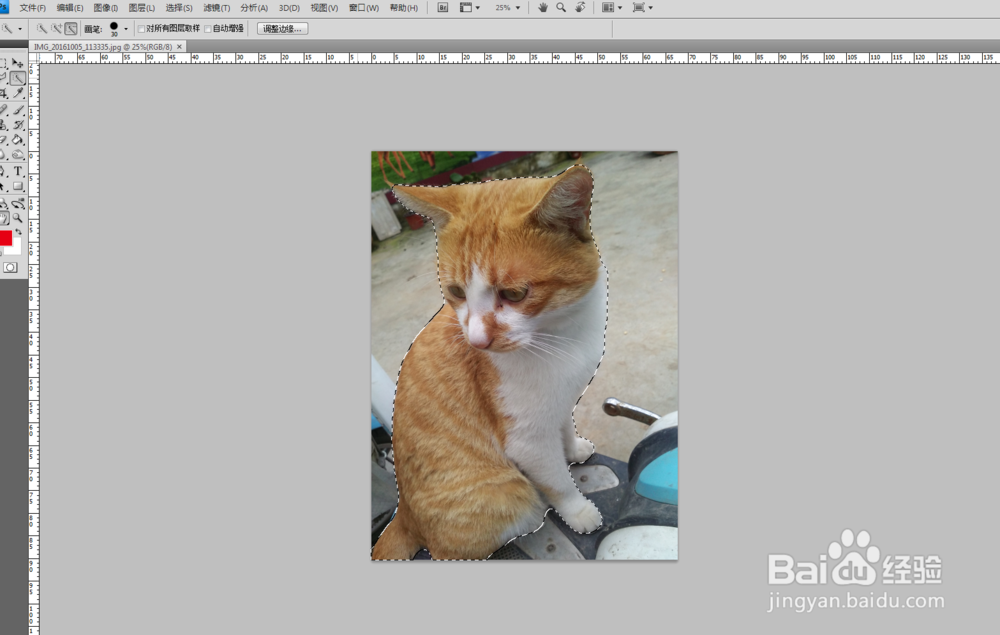Click the Photoshop Ps logo icon
Image resolution: width=1000 pixels, height=635 pixels.
[4, 7]
